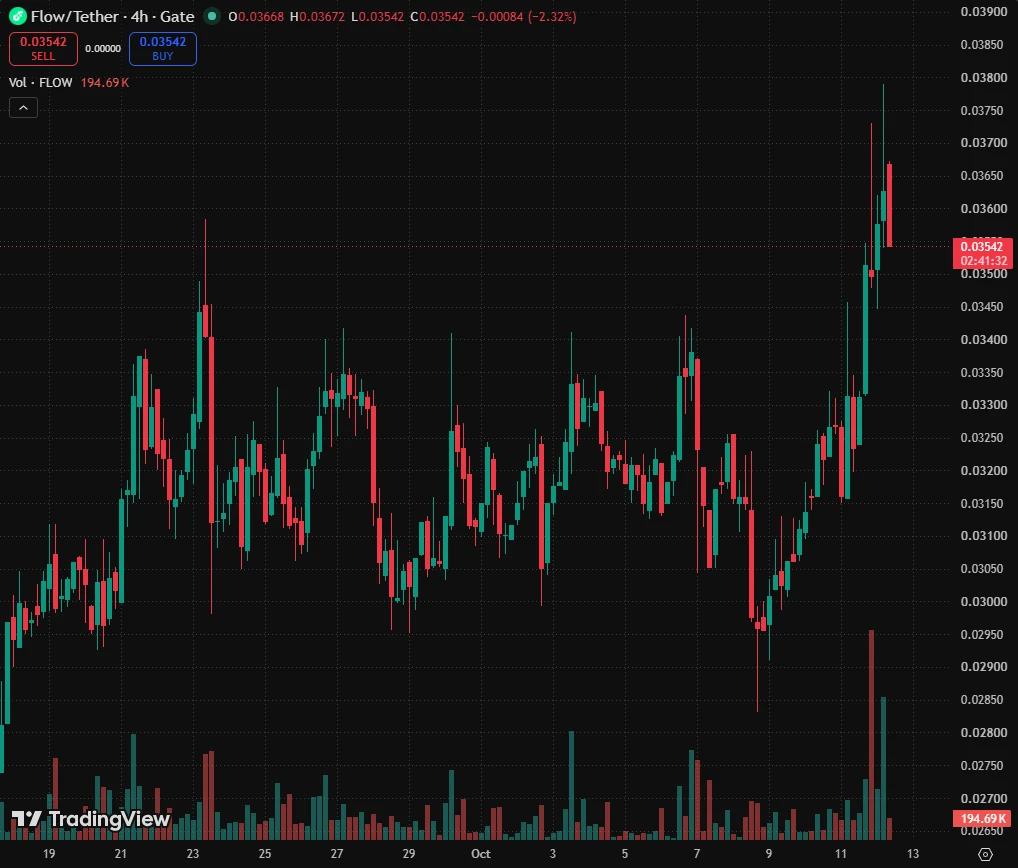Click the 0.03600 price axis label
The height and width of the screenshot is (868, 1018).
[984, 208]
